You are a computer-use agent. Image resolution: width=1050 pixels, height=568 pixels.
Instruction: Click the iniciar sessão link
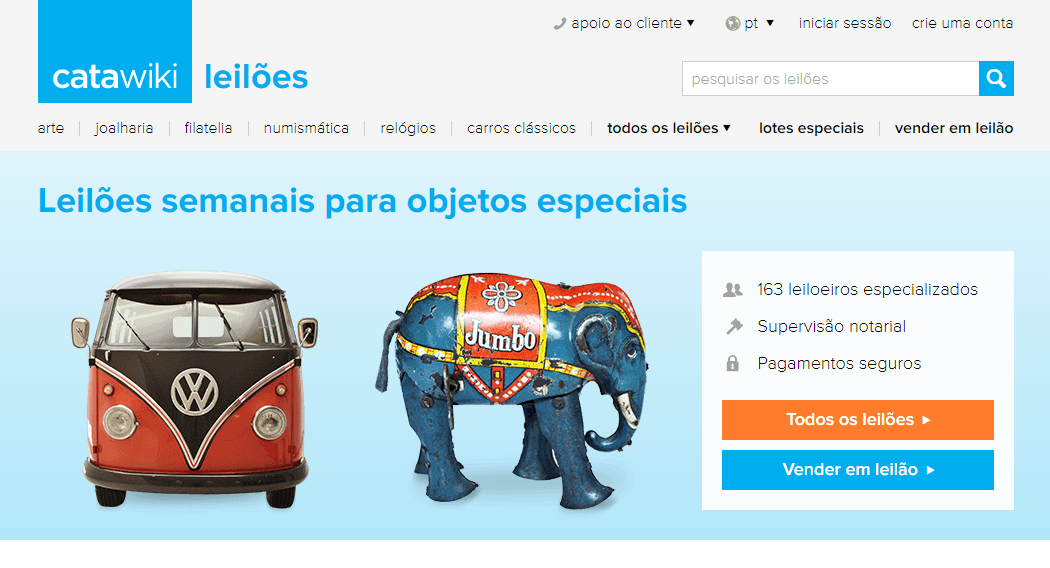[844, 23]
